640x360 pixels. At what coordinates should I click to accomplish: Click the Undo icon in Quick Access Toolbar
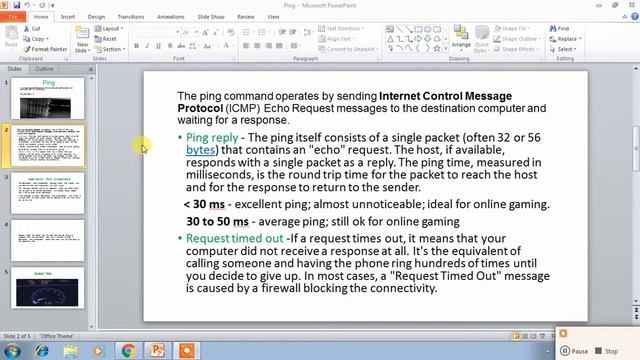27,5
